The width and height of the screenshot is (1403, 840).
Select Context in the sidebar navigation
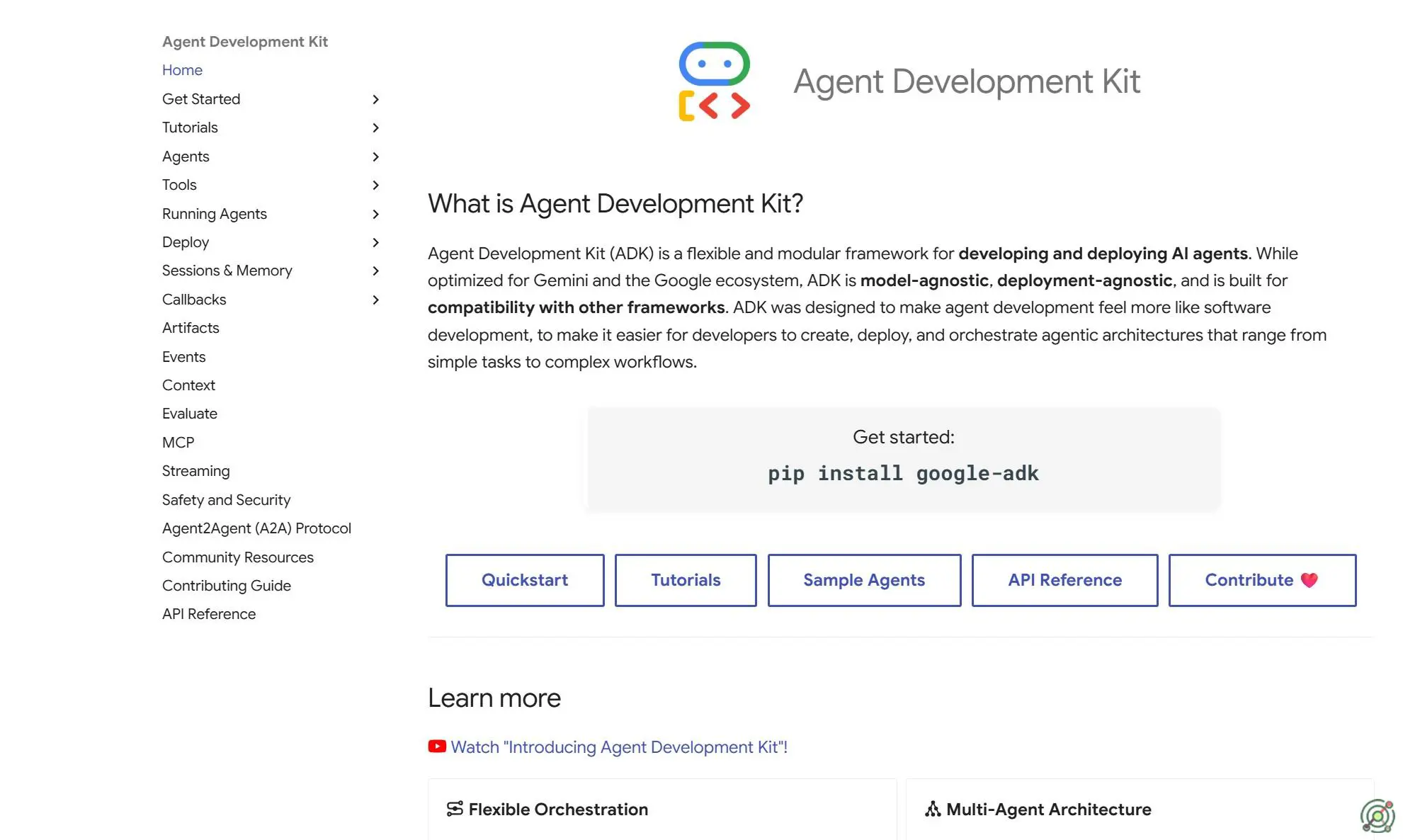point(188,385)
